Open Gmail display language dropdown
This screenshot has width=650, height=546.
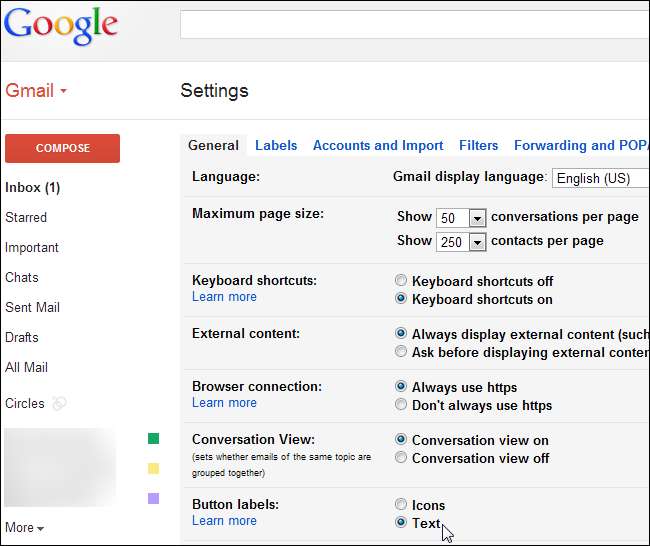coord(601,178)
